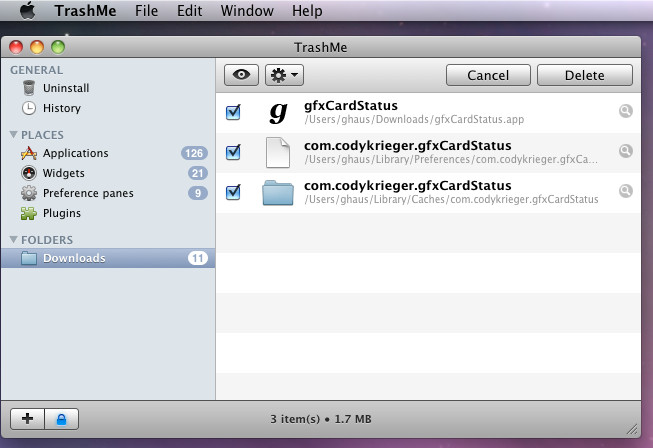Click the green puzzle Plugins icon
Image resolution: width=653 pixels, height=448 pixels.
pos(29,213)
